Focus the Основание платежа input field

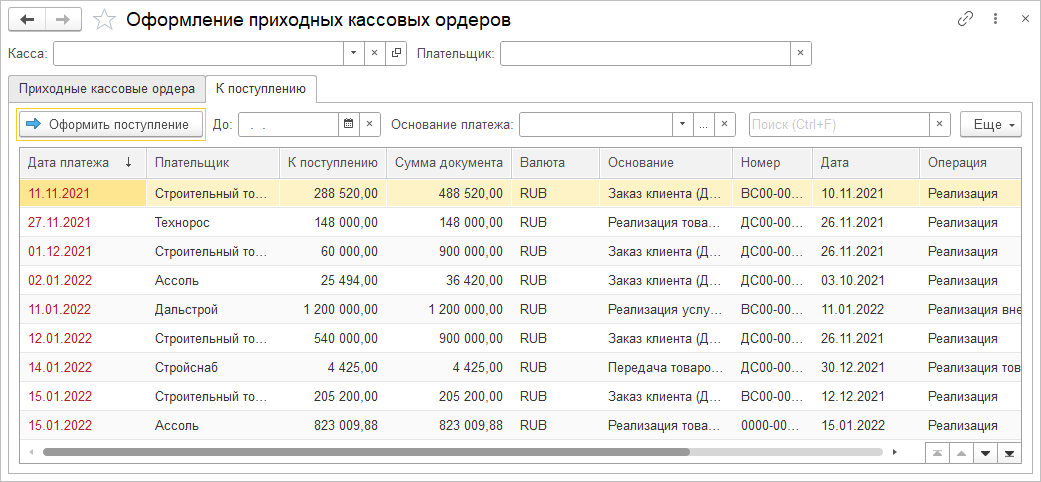tap(596, 124)
